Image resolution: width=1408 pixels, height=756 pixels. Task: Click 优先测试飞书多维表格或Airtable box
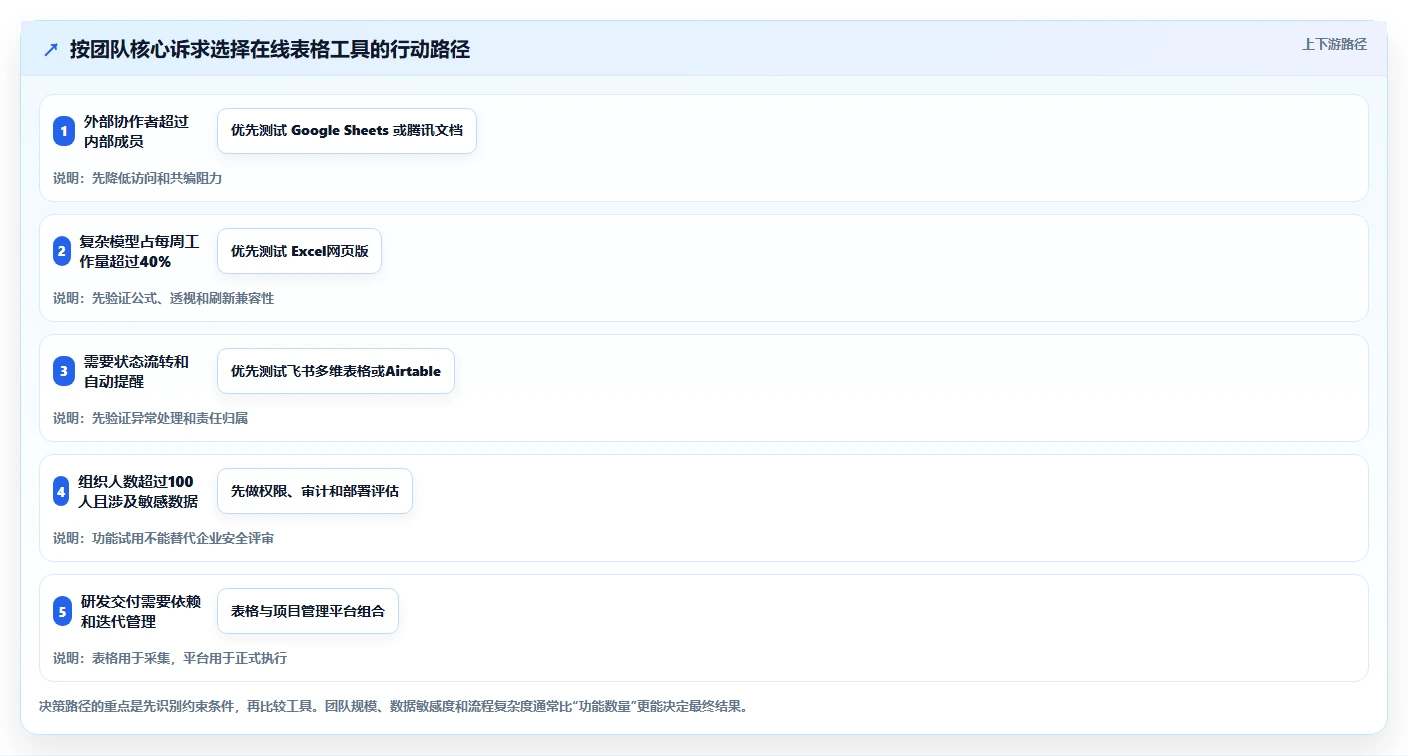(x=336, y=371)
